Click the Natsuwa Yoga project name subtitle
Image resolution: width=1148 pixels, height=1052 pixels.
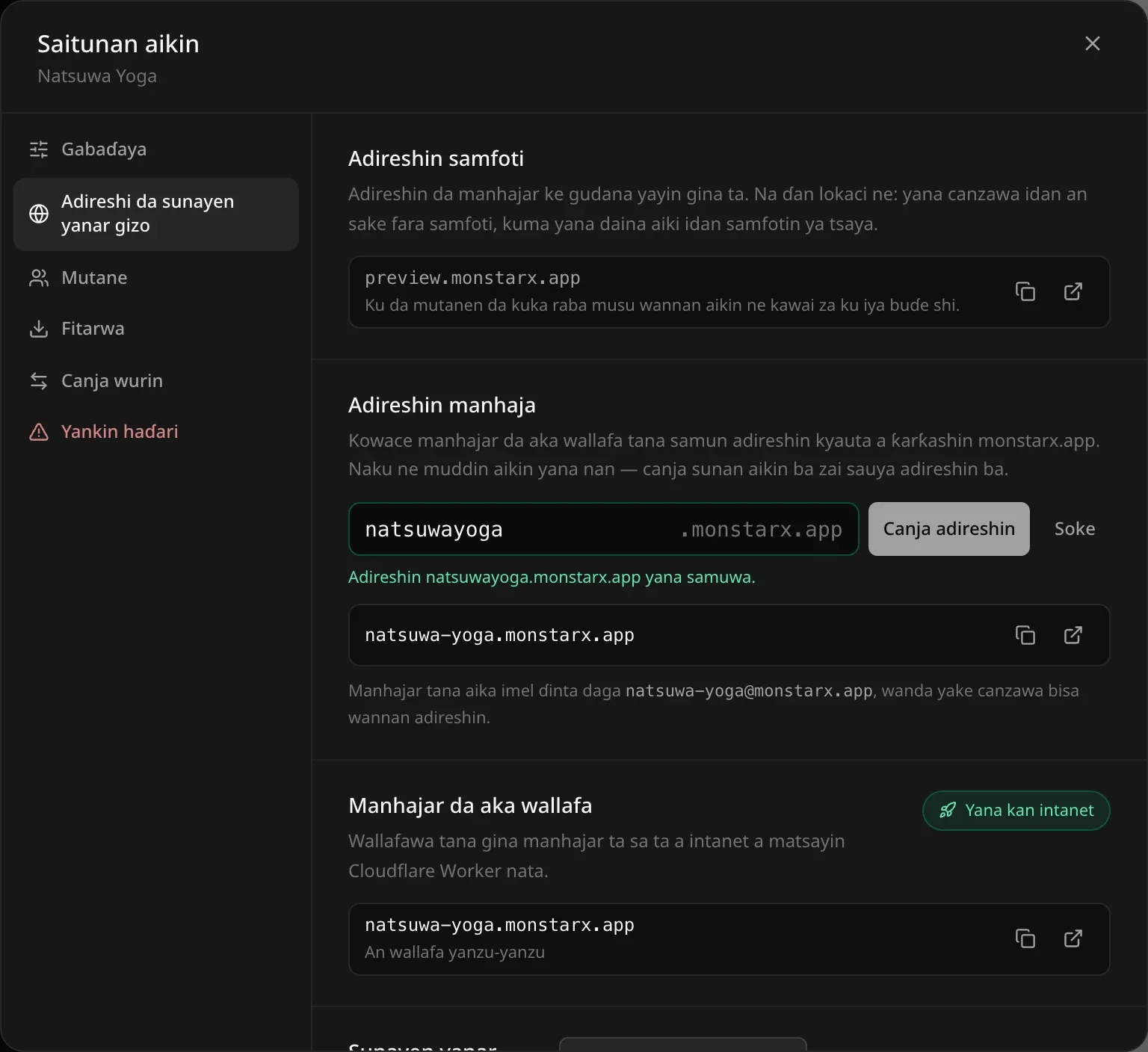click(97, 76)
